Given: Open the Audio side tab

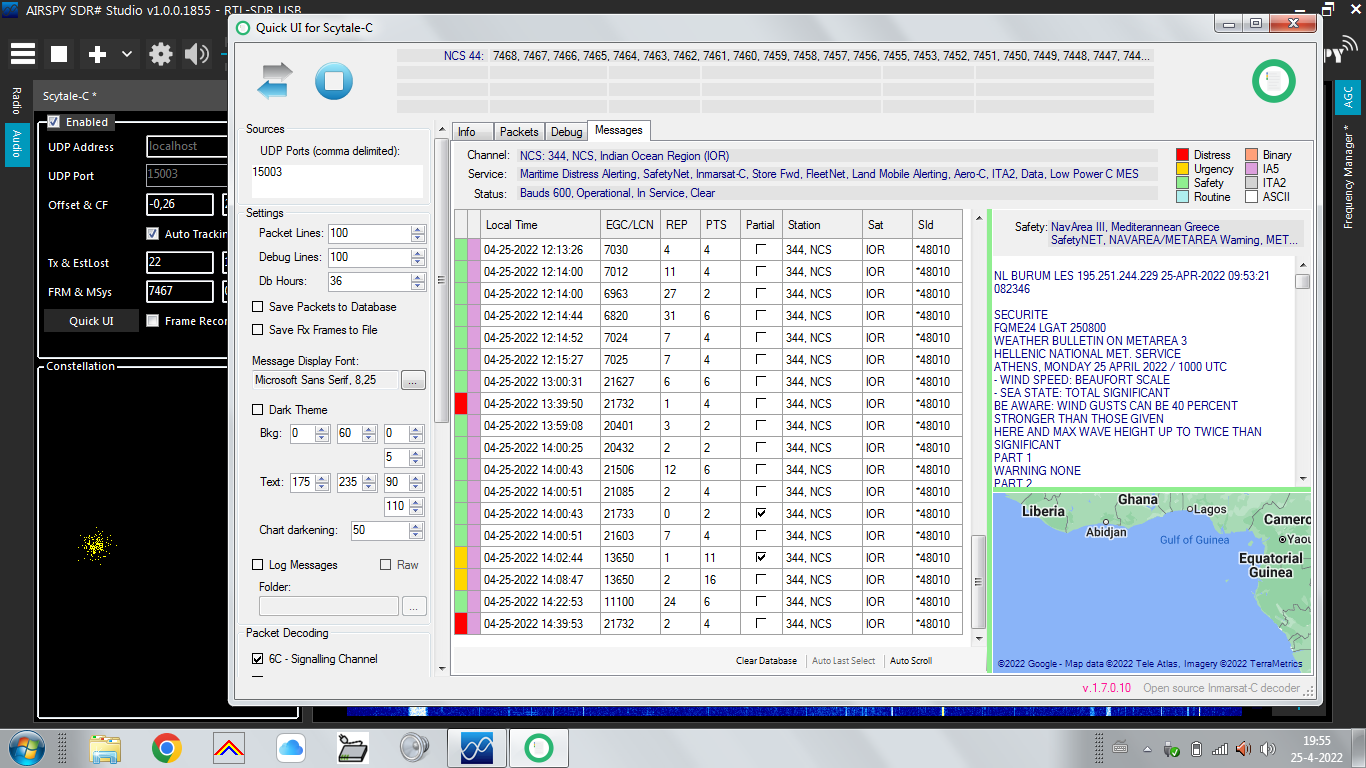Looking at the screenshot, I should (17, 145).
